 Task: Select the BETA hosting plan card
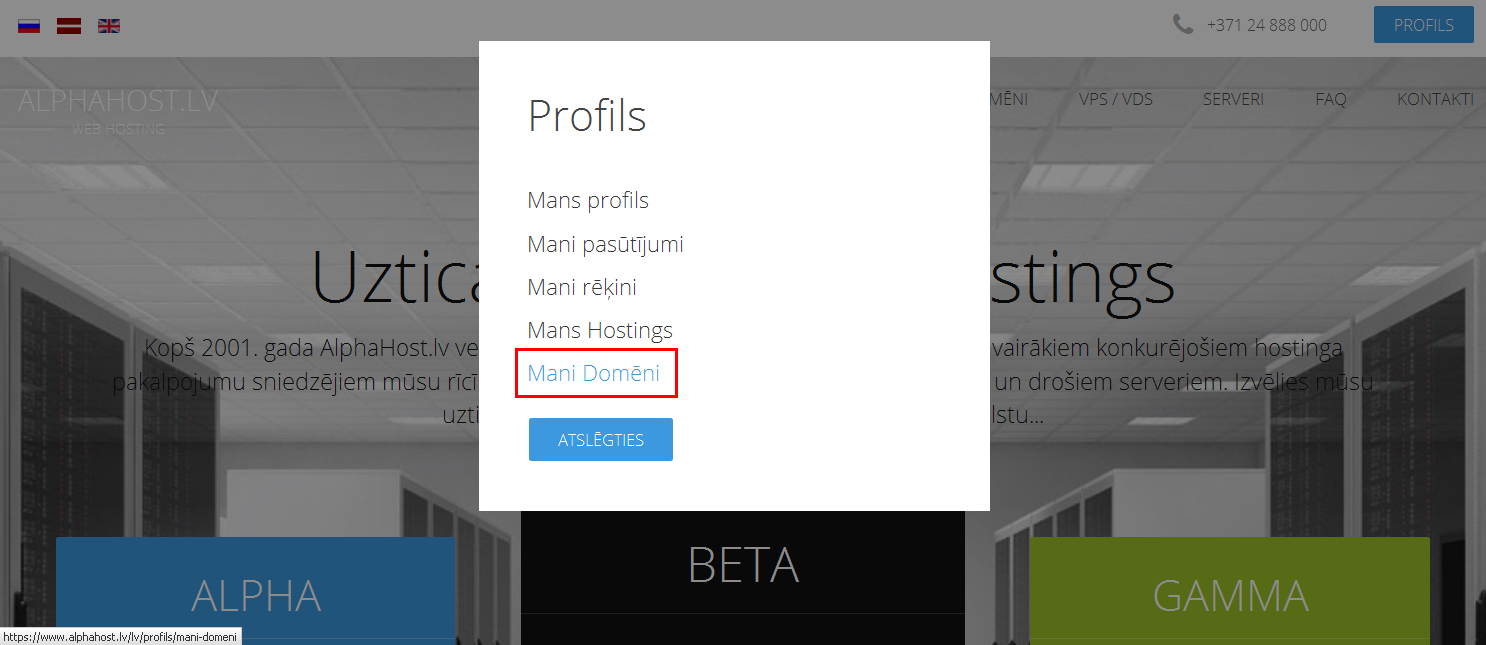tap(743, 578)
